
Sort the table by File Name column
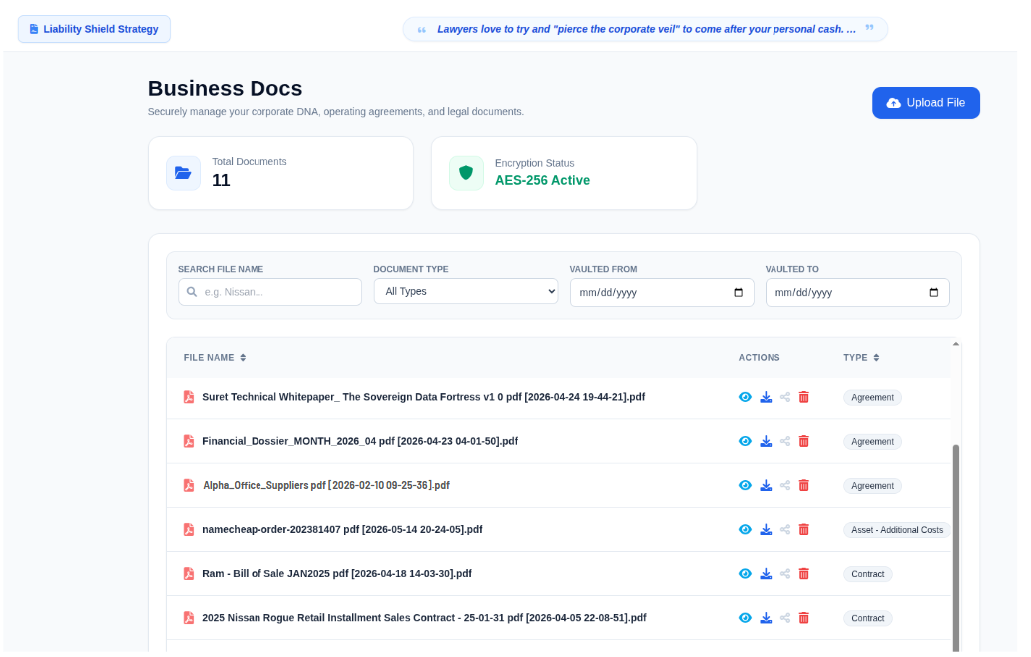pyautogui.click(x=215, y=358)
